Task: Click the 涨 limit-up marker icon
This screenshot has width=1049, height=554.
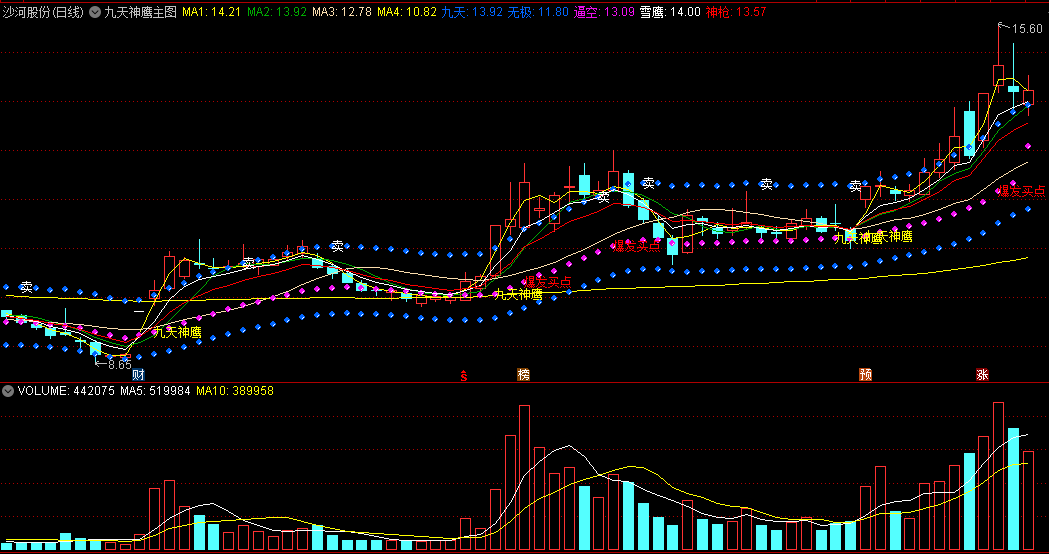Action: pos(982,375)
